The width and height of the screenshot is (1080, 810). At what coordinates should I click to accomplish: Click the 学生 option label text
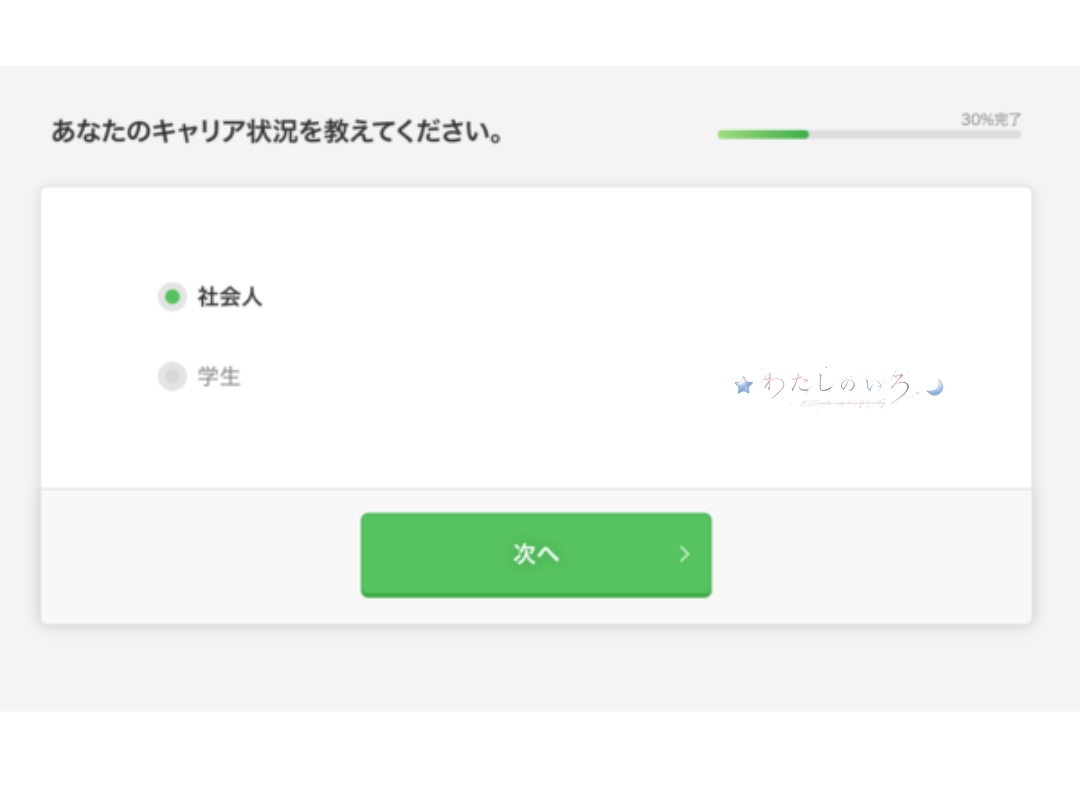point(219,377)
